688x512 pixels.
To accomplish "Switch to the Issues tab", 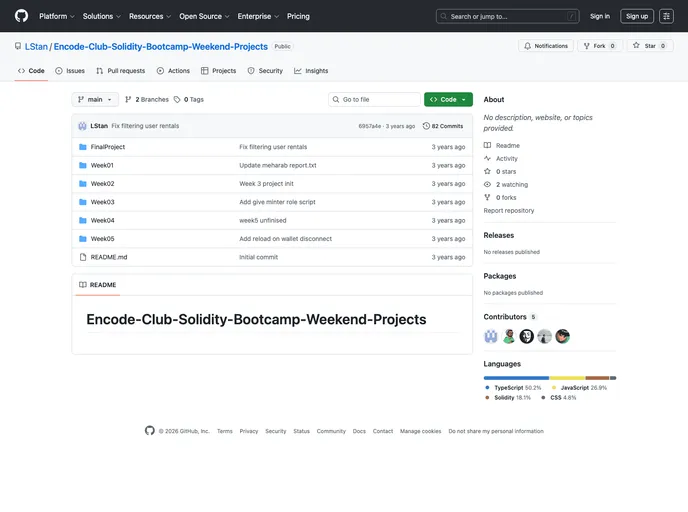I will click(70, 71).
